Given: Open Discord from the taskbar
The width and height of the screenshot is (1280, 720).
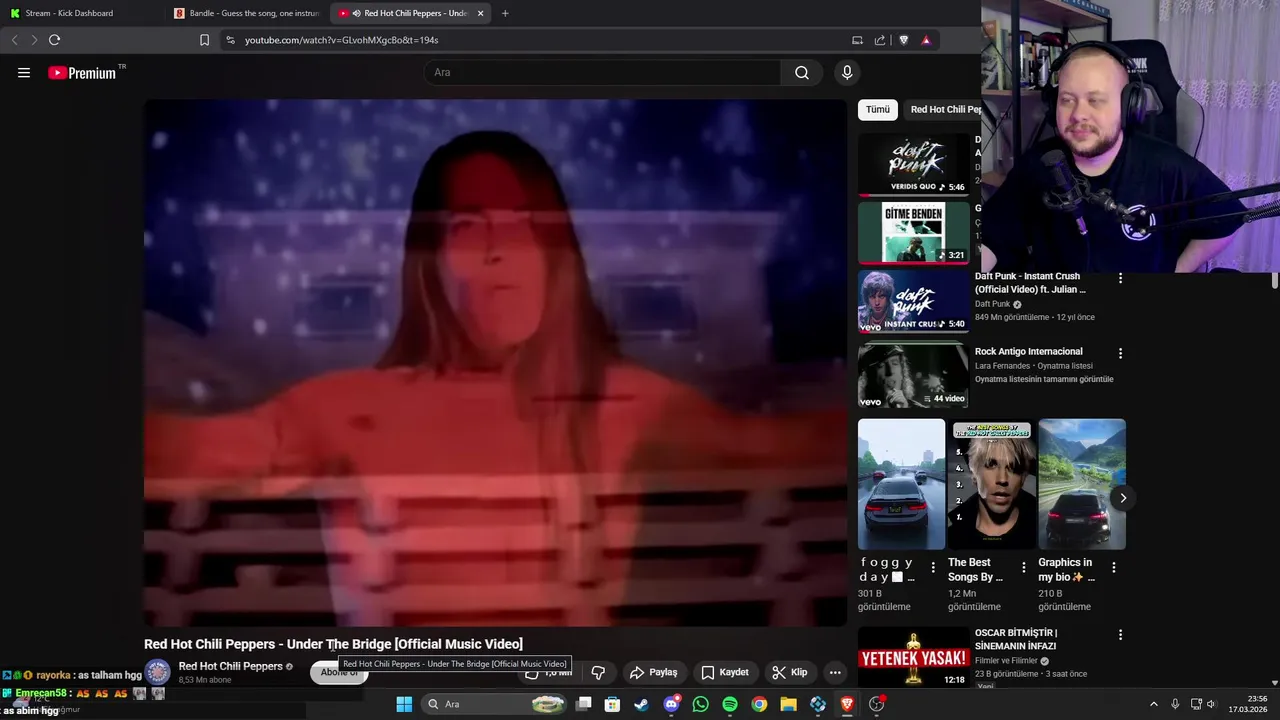Looking at the screenshot, I should click(x=671, y=704).
